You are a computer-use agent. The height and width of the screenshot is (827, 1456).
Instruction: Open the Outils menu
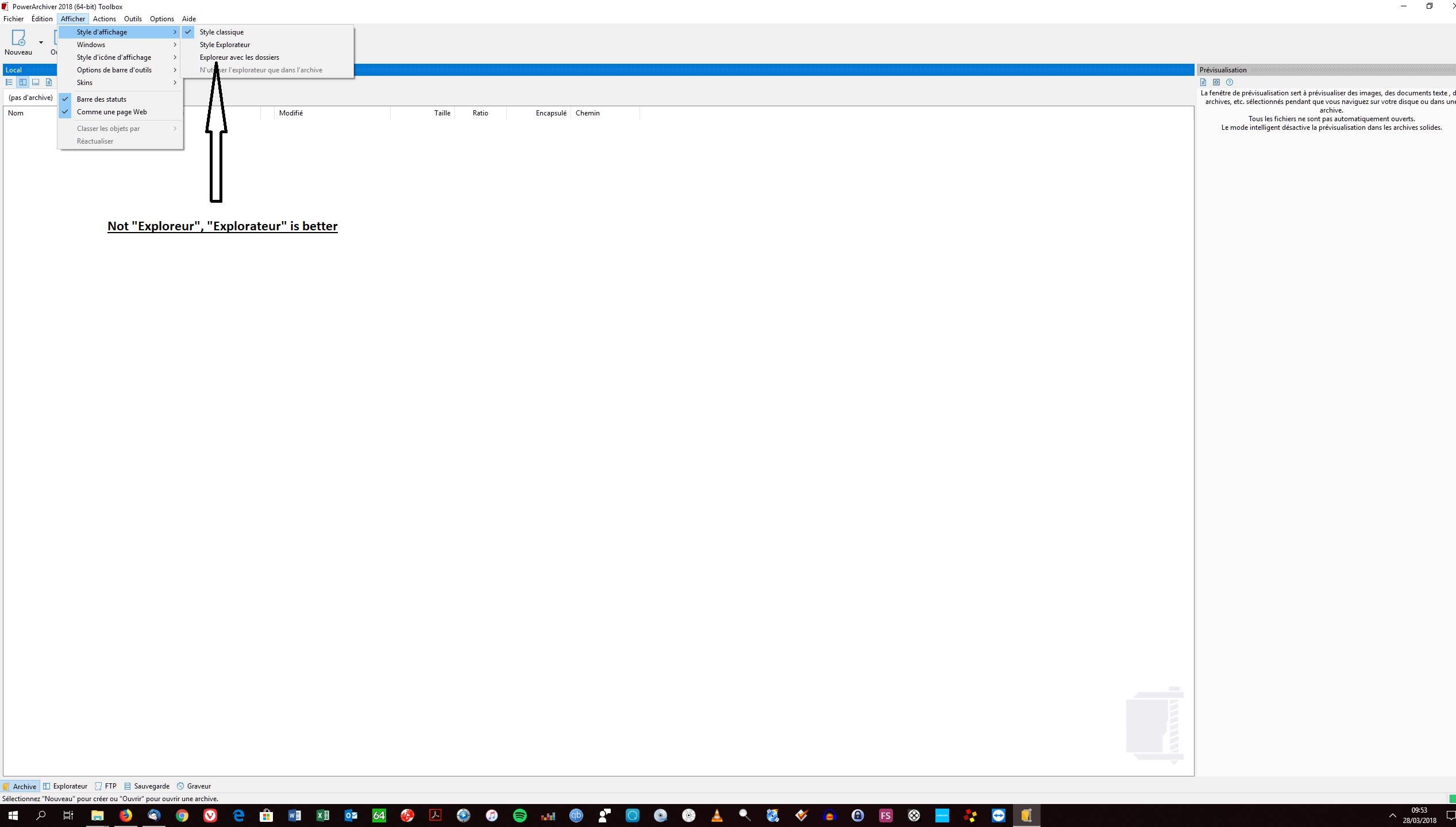click(x=133, y=19)
